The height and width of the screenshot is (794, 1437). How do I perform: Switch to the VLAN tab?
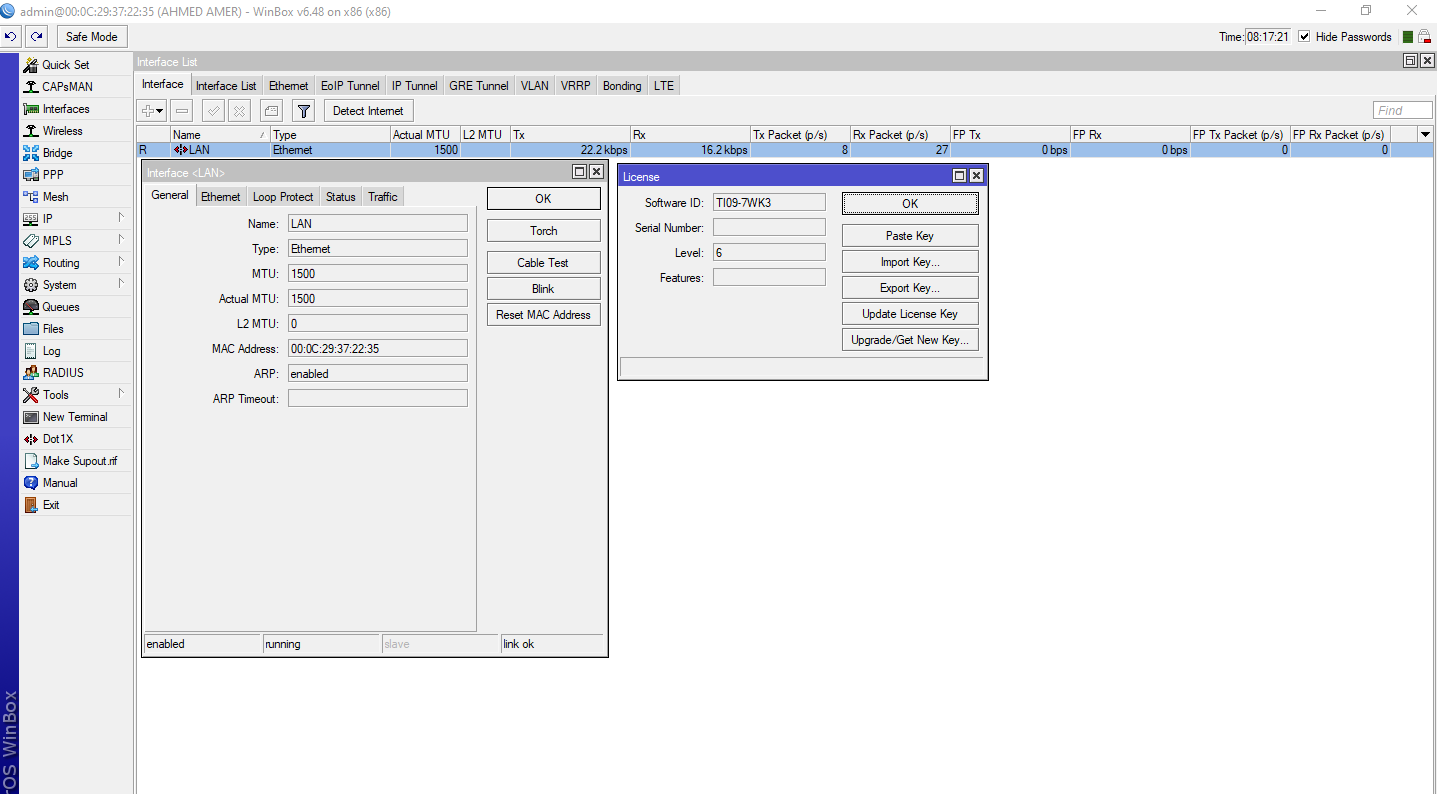pos(534,86)
